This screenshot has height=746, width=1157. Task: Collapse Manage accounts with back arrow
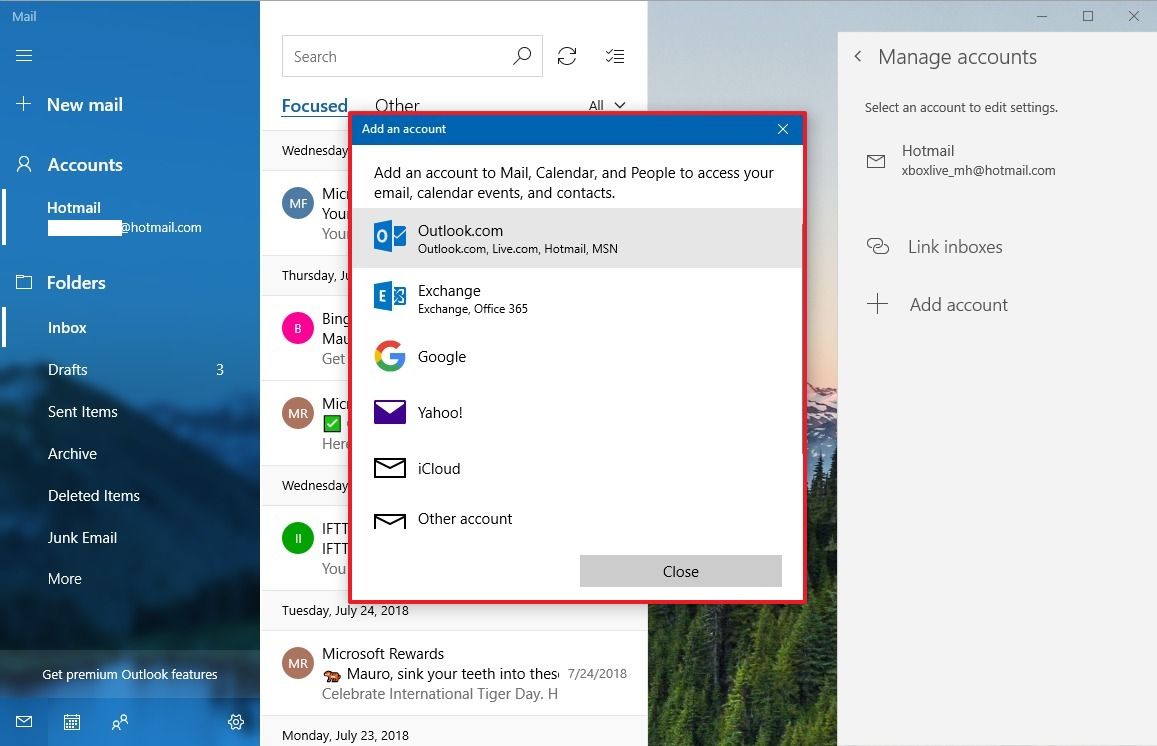pyautogui.click(x=858, y=57)
